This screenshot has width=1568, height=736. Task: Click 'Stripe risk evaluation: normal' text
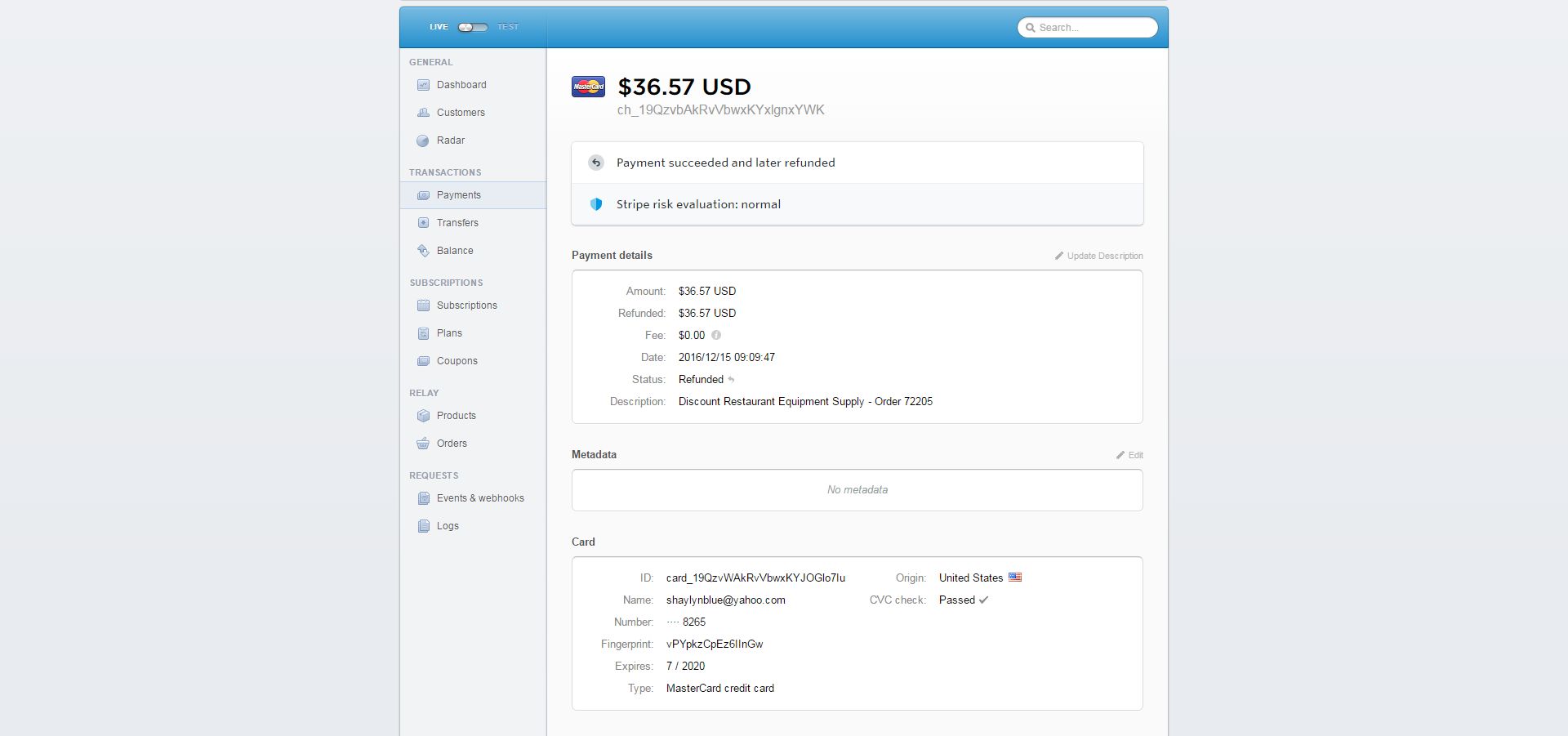pyautogui.click(x=698, y=204)
